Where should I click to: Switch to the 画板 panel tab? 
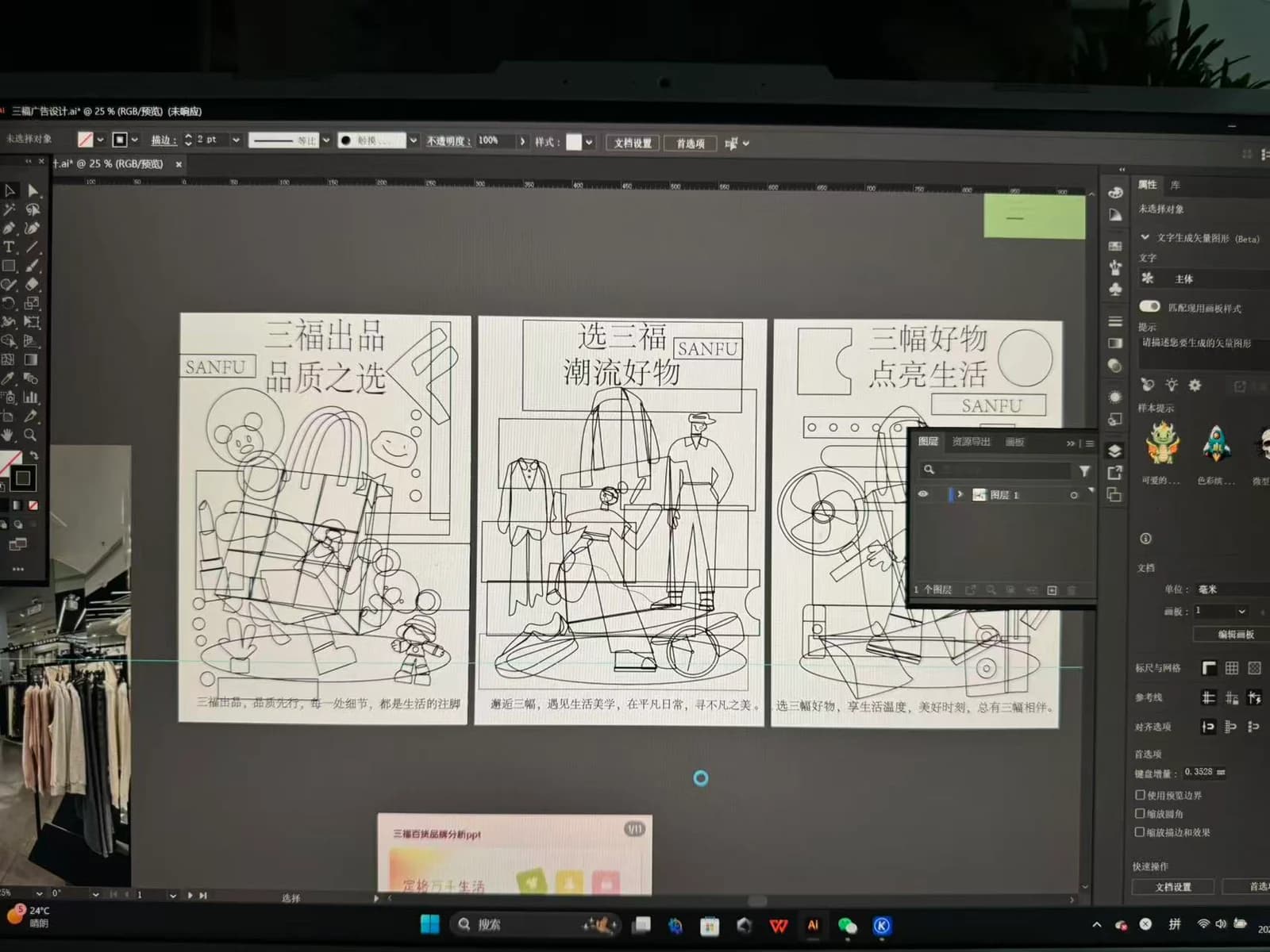click(x=1015, y=442)
